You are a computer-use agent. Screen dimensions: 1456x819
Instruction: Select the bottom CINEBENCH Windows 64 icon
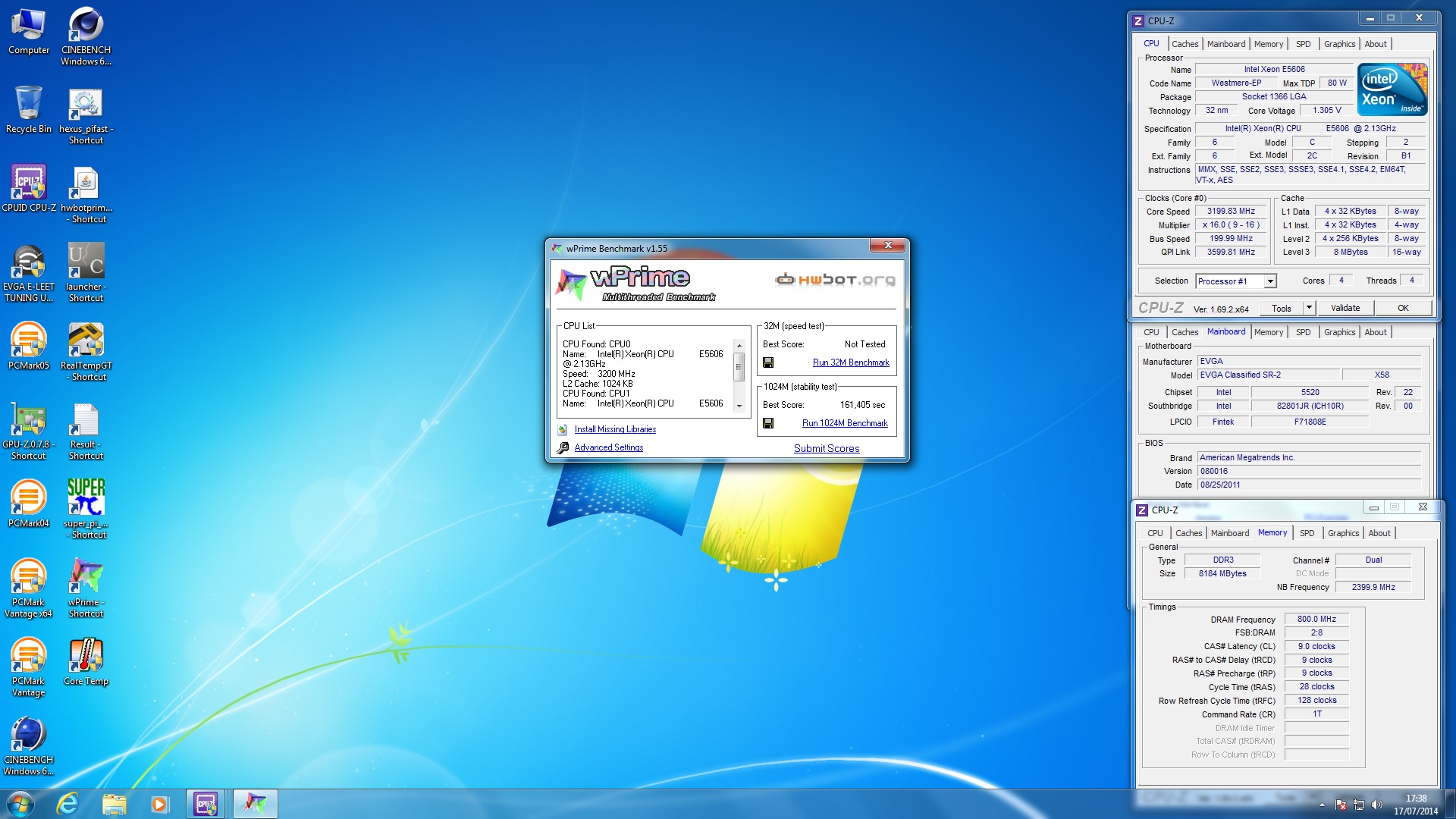coord(29,746)
